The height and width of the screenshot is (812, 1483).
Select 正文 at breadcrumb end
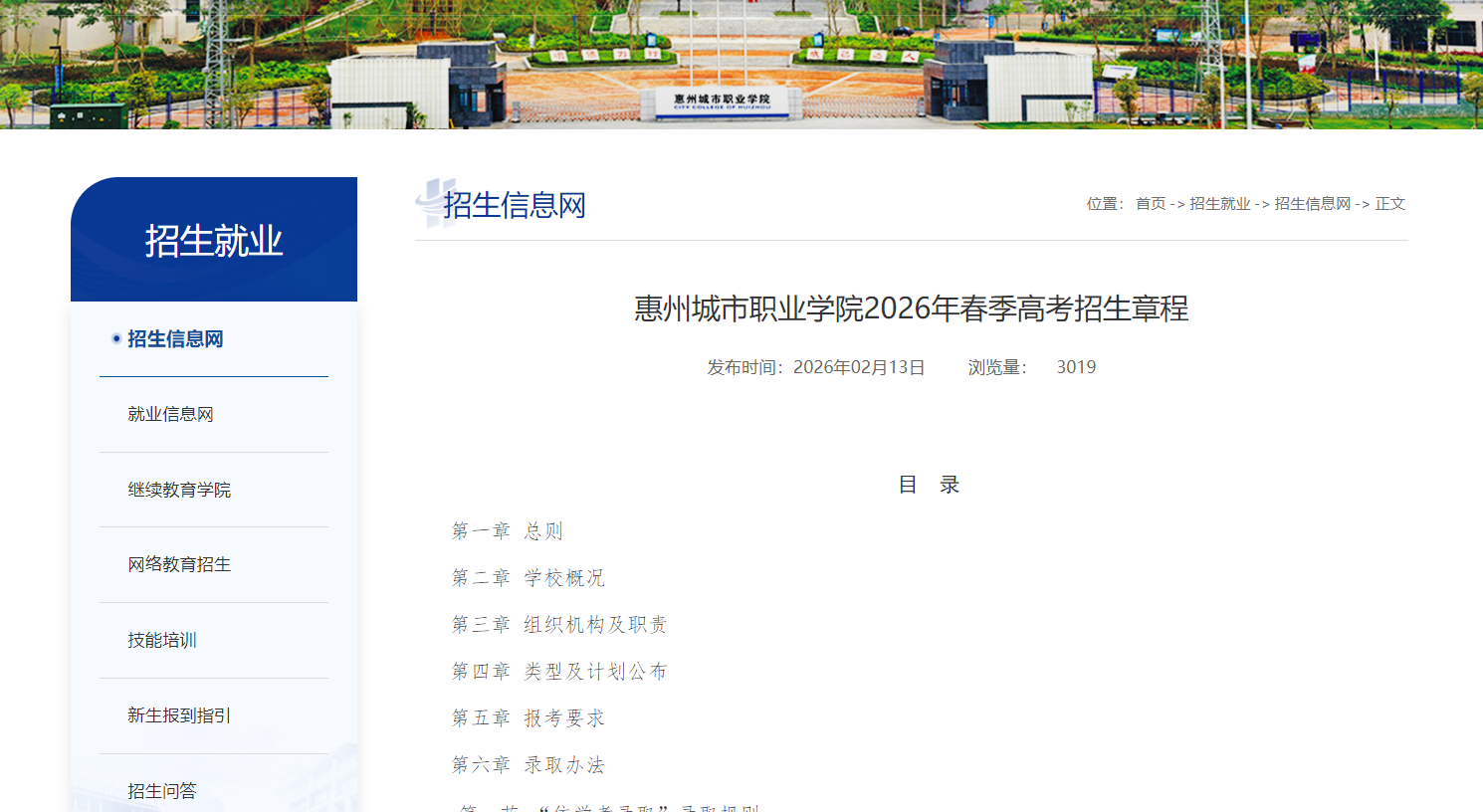pyautogui.click(x=1391, y=203)
